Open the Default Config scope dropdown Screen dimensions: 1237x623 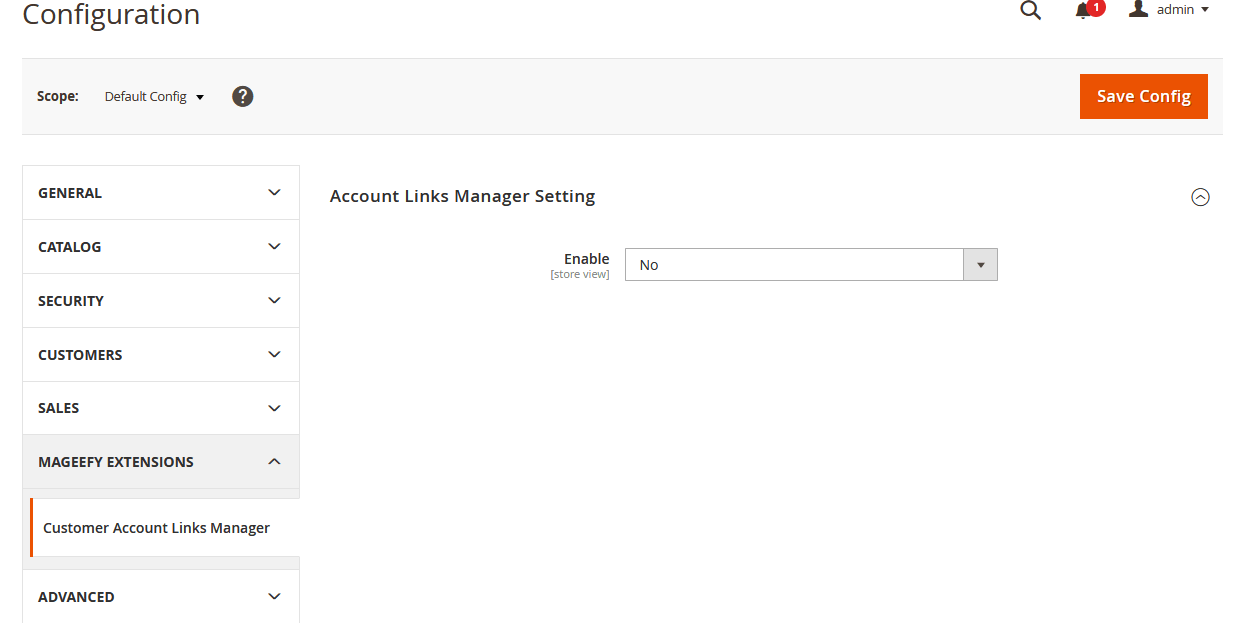(154, 97)
